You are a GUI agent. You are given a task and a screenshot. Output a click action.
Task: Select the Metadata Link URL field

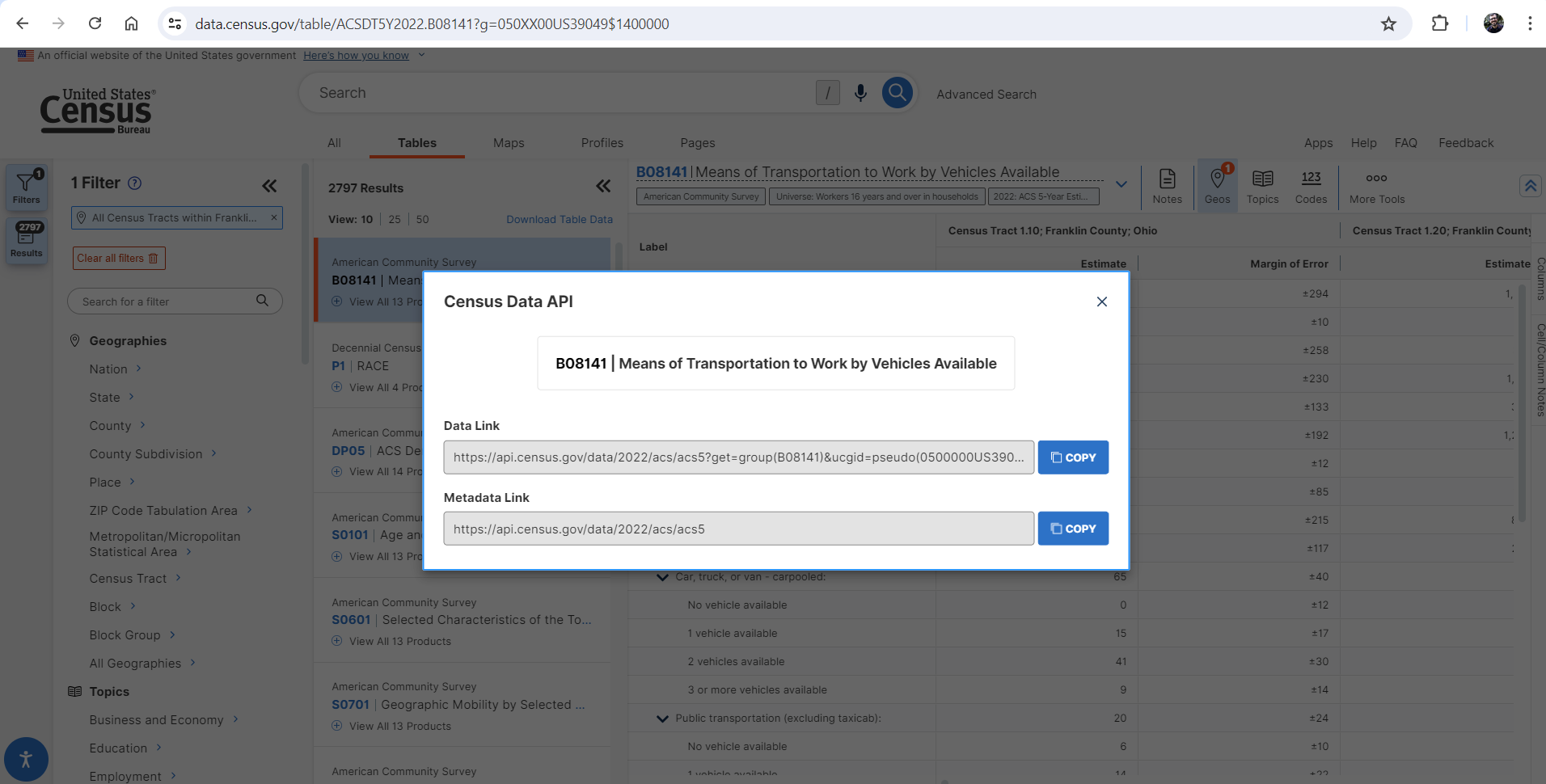point(738,529)
